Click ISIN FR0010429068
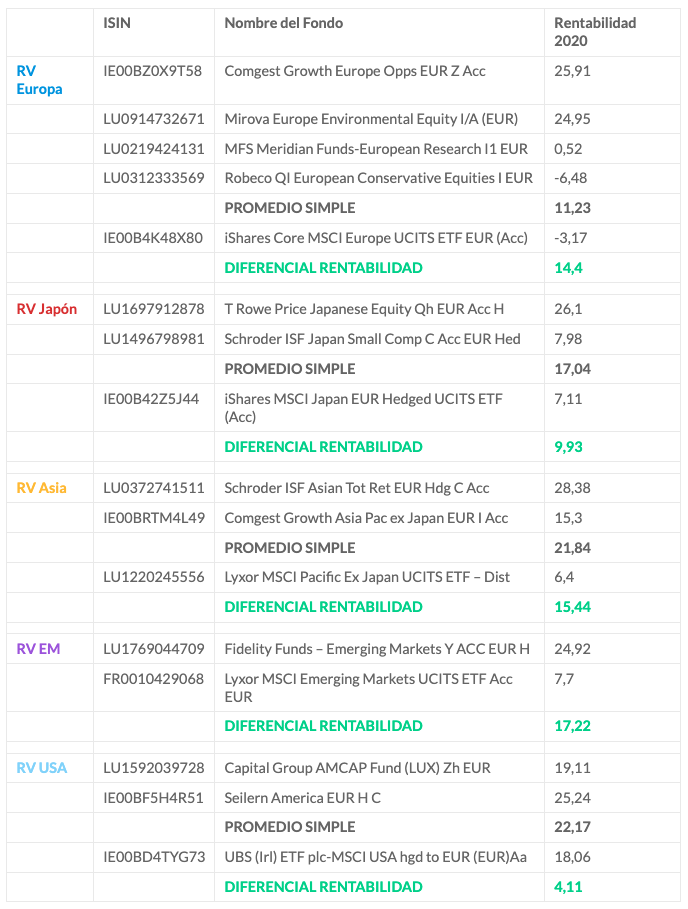 tap(154, 679)
